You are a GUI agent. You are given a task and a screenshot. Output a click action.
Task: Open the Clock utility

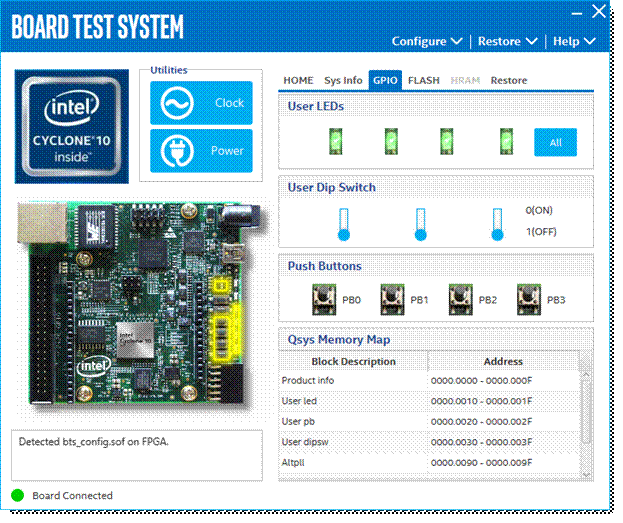click(201, 103)
